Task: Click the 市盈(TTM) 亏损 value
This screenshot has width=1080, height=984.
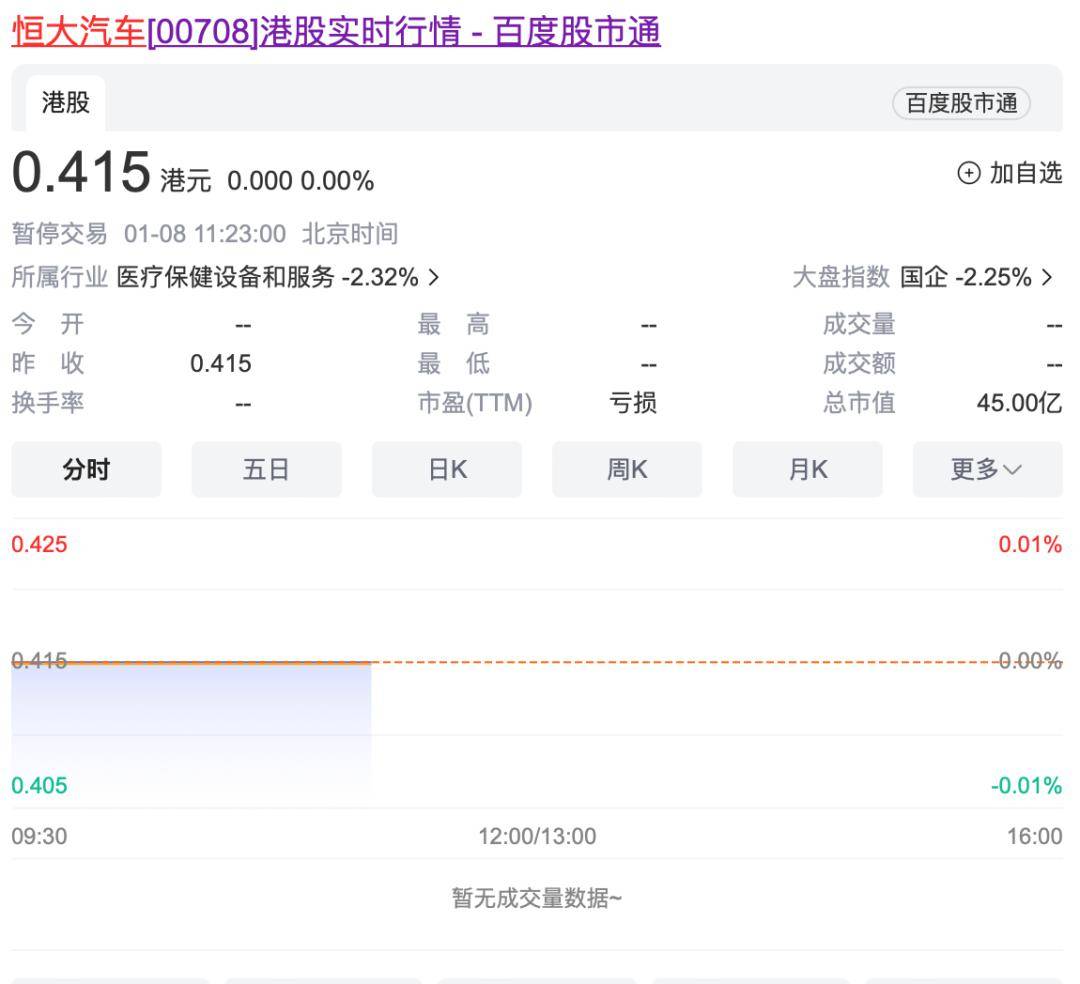Action: pyautogui.click(x=633, y=403)
